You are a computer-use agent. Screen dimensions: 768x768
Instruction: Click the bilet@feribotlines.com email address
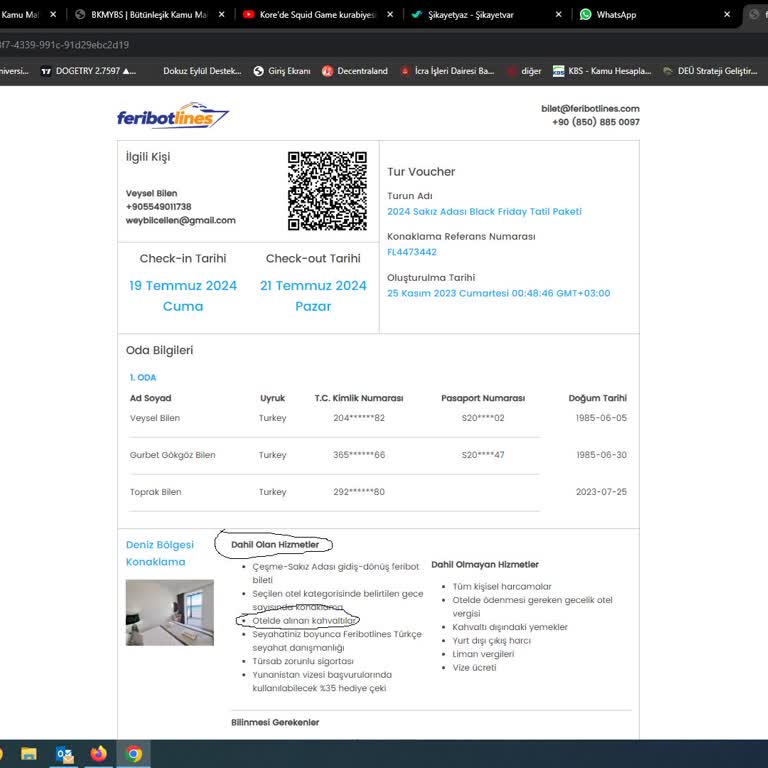pos(590,109)
